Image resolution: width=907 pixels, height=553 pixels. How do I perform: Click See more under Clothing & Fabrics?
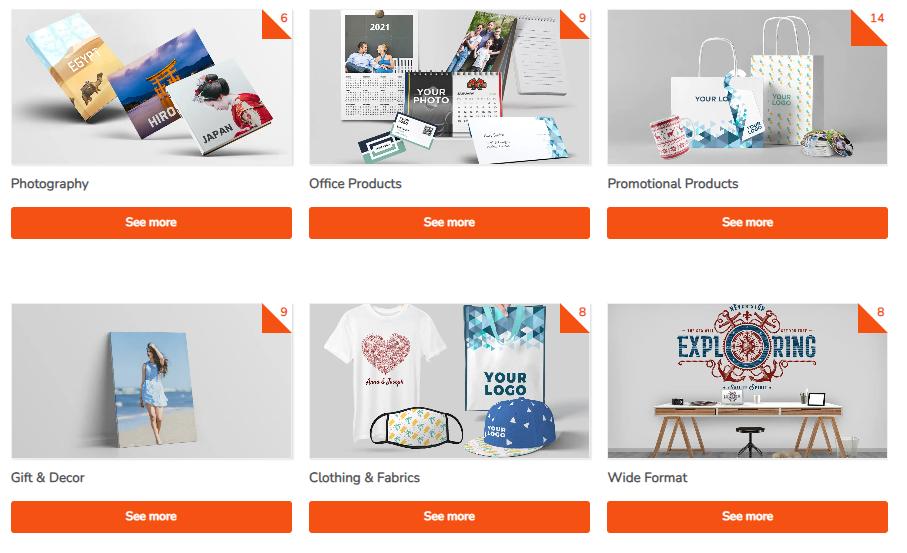tap(449, 517)
